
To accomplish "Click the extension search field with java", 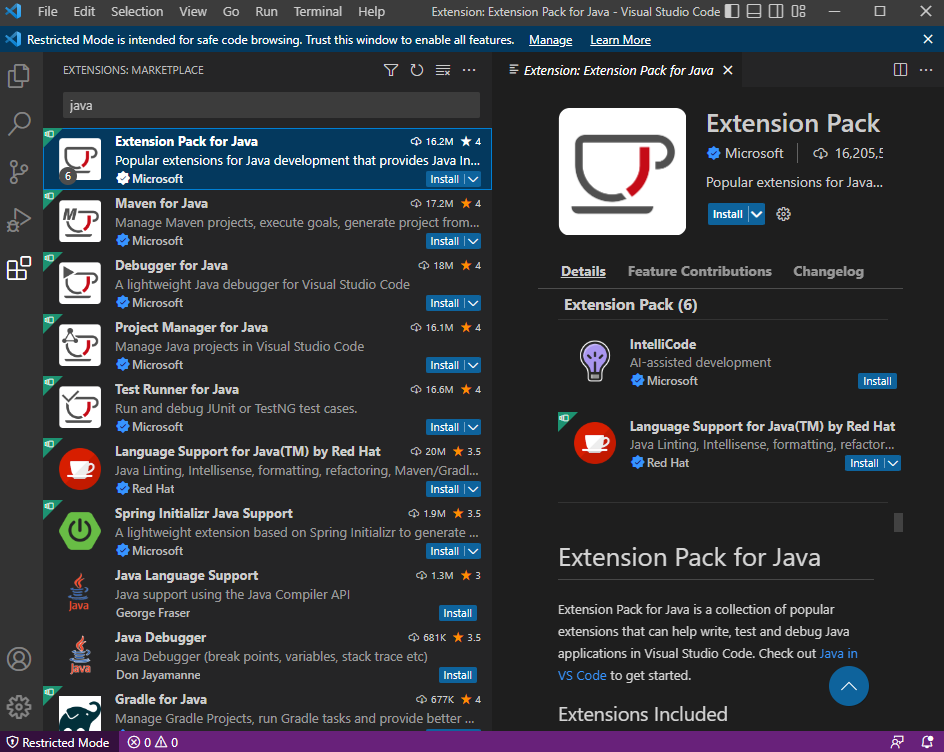I will pos(271,105).
